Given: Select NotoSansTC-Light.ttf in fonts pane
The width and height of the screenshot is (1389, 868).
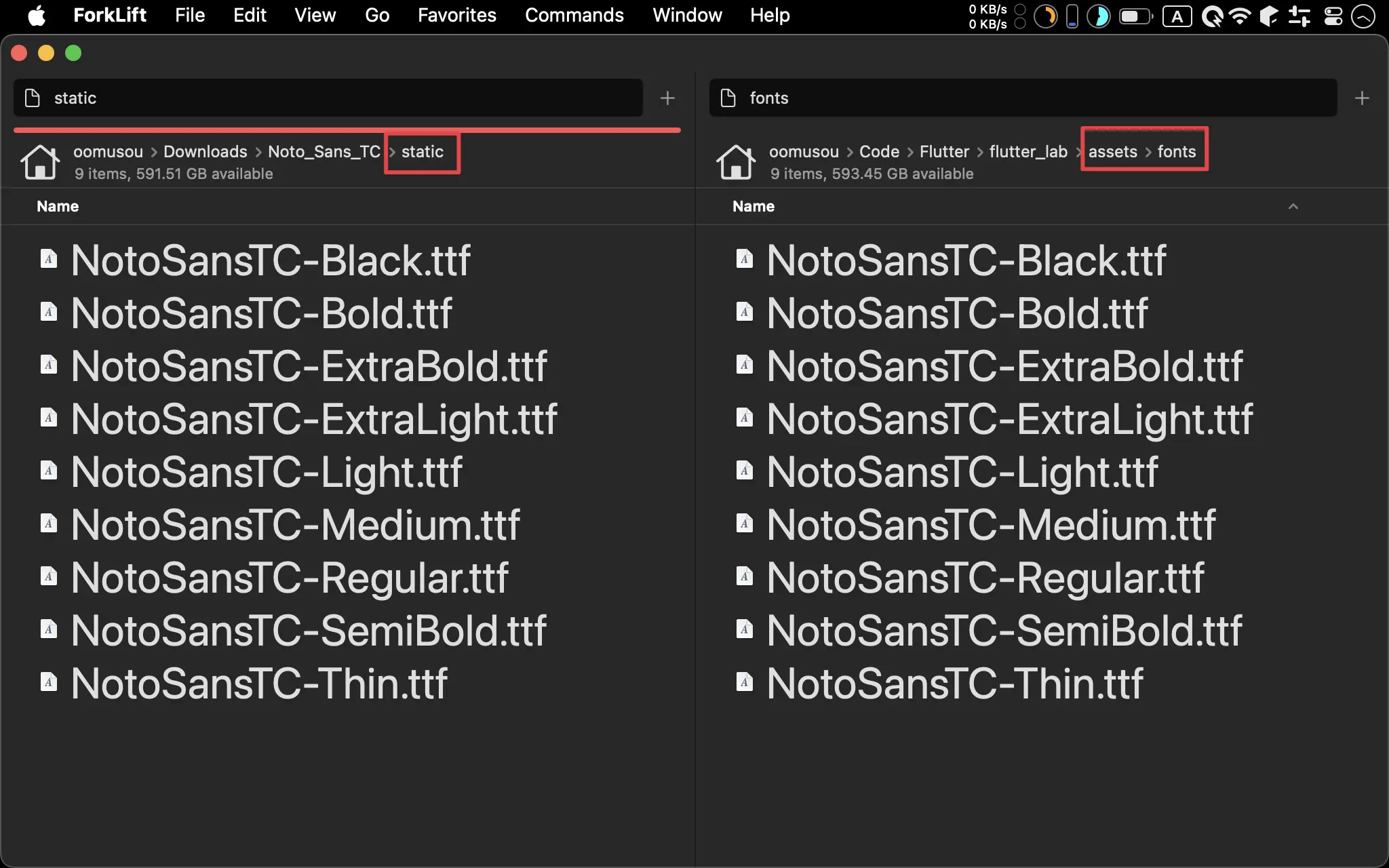Looking at the screenshot, I should (962, 472).
